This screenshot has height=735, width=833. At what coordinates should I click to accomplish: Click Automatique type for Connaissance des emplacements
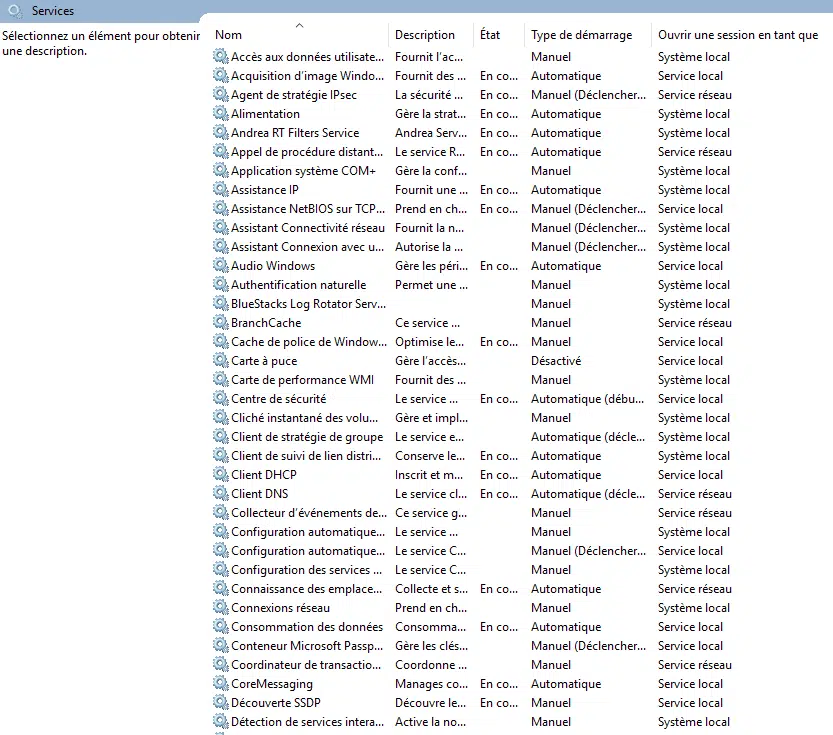(566, 589)
